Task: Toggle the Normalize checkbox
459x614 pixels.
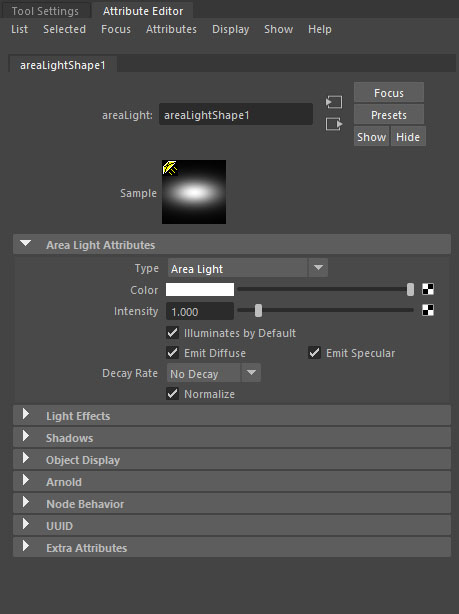Action: [x=172, y=394]
